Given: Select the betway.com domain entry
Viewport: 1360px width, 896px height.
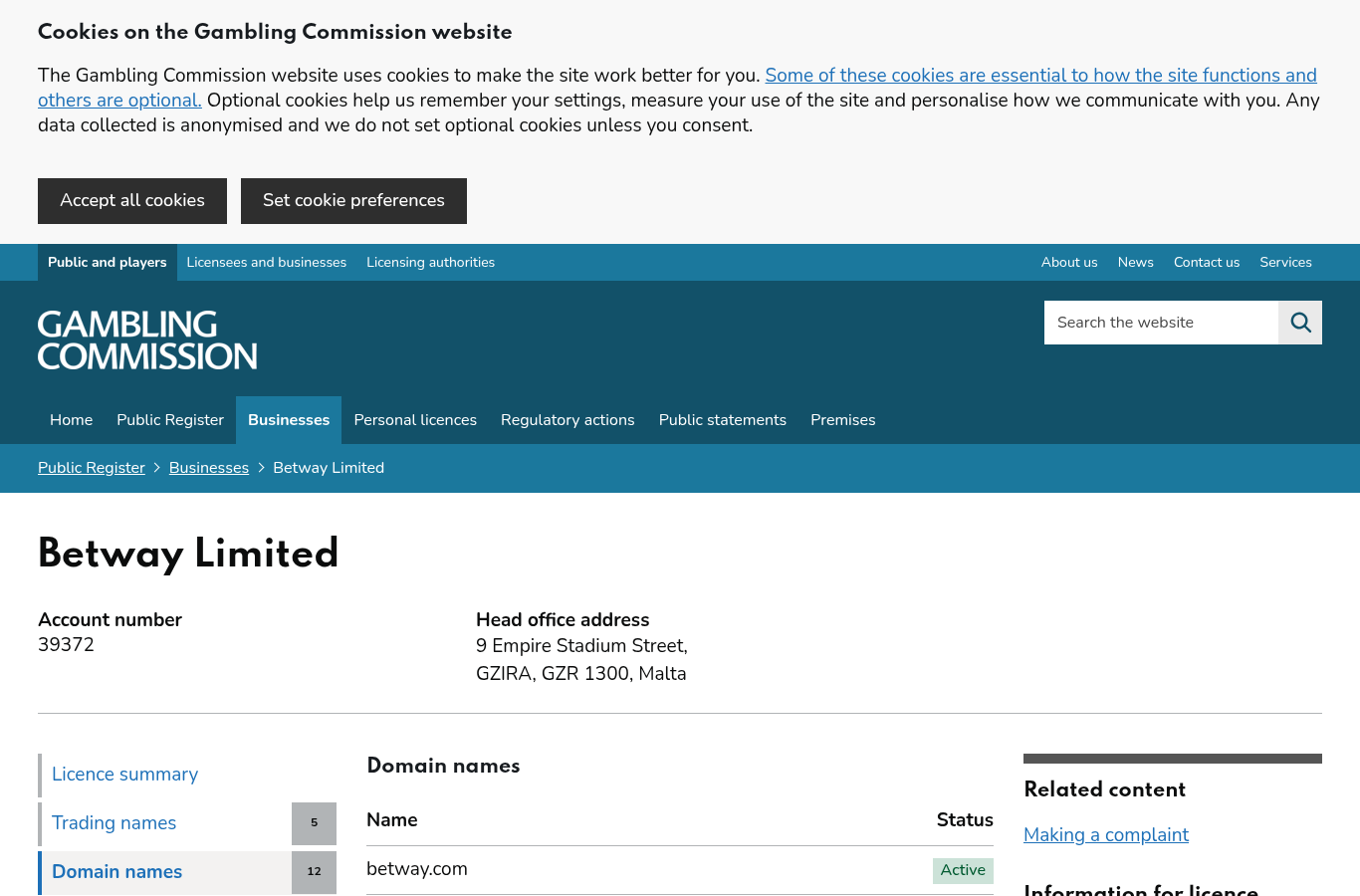Looking at the screenshot, I should pyautogui.click(x=417, y=869).
